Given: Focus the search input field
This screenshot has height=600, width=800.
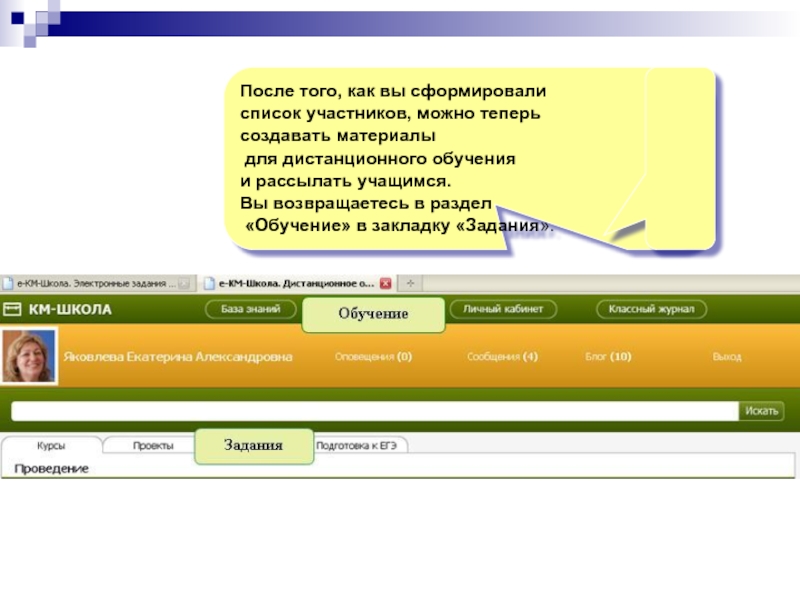Looking at the screenshot, I should pos(375,411).
